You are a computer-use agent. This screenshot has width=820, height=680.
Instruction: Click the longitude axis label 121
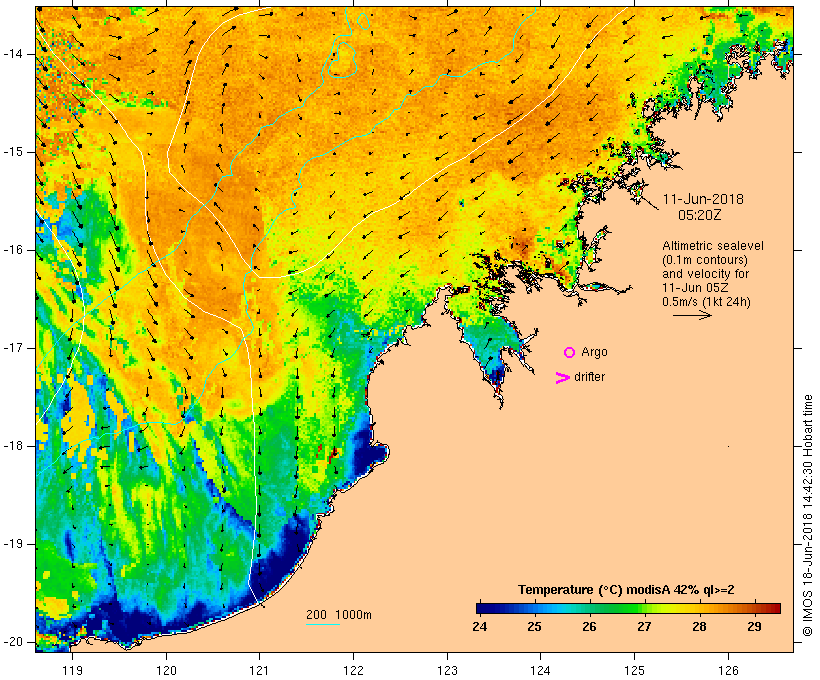click(x=260, y=670)
